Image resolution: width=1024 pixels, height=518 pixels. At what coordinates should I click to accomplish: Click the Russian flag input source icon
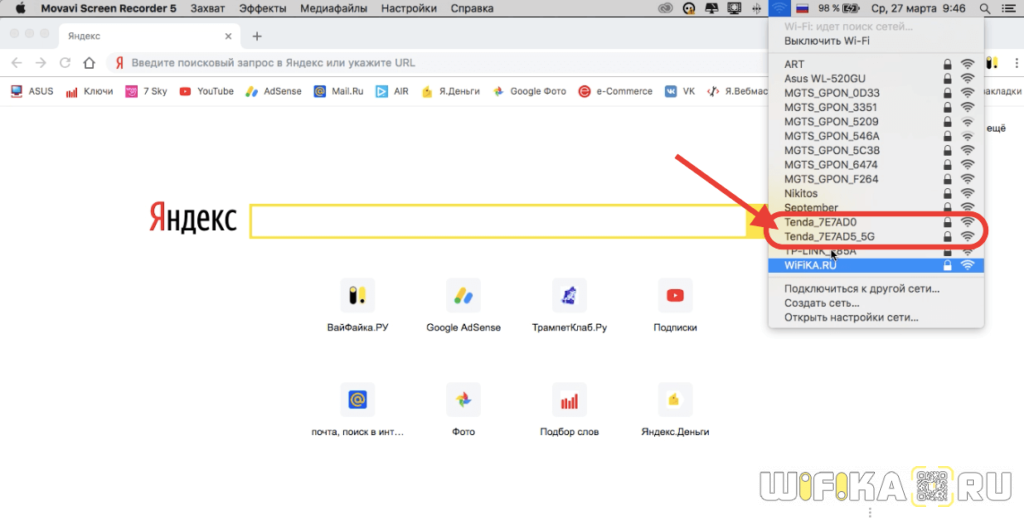pos(803,8)
